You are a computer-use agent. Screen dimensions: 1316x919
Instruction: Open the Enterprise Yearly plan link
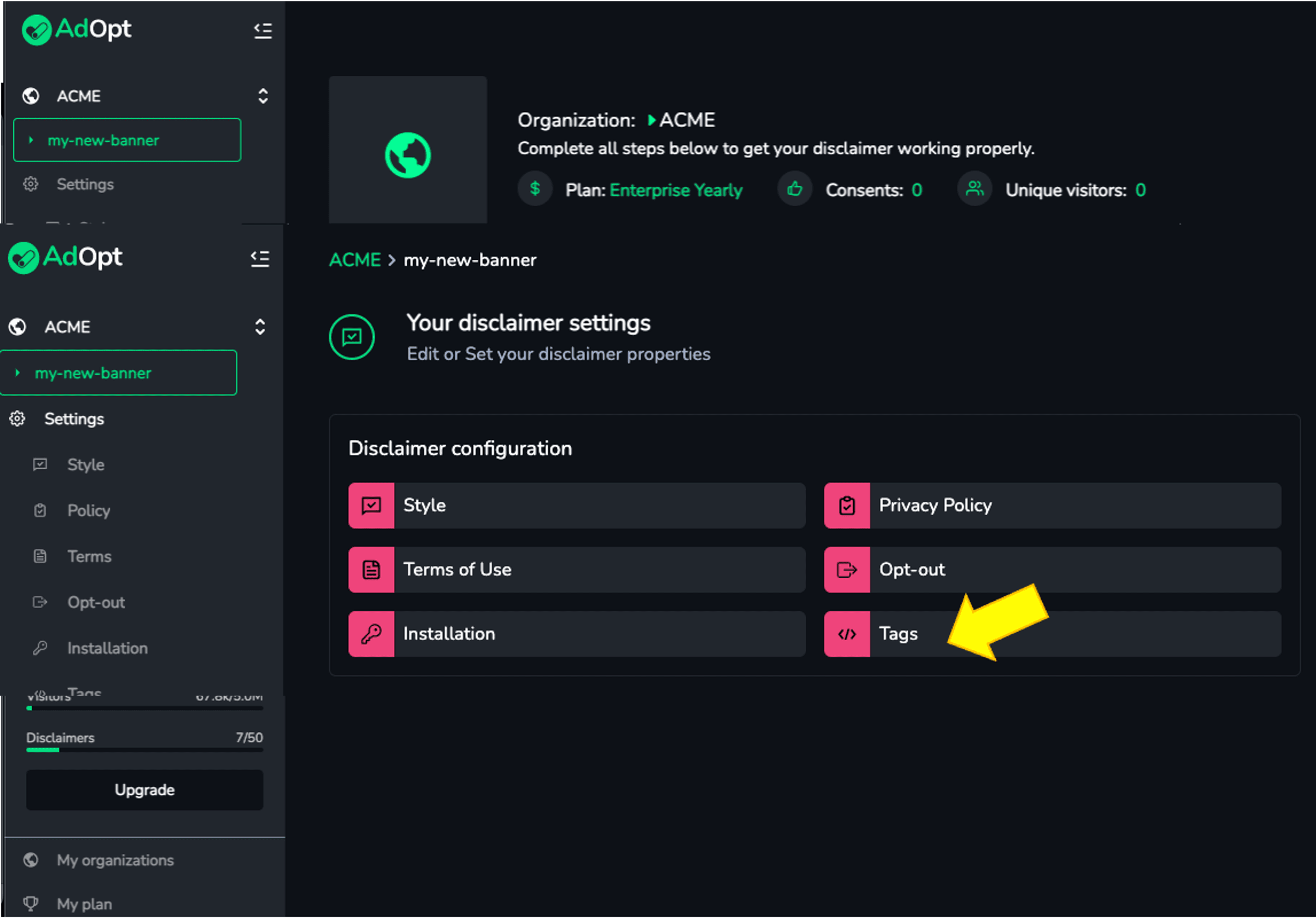coord(676,190)
